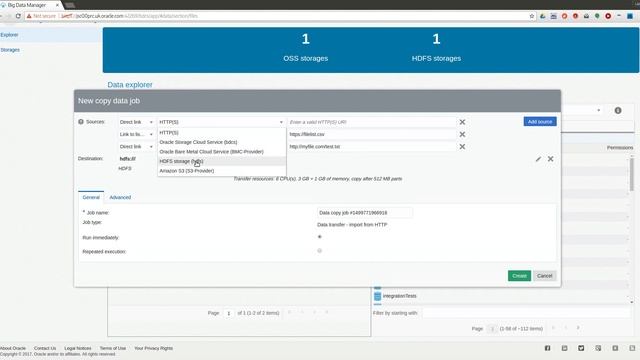This screenshot has height=360, width=640.
Task: Click the Filter by starting with field
Action: click(x=527, y=313)
